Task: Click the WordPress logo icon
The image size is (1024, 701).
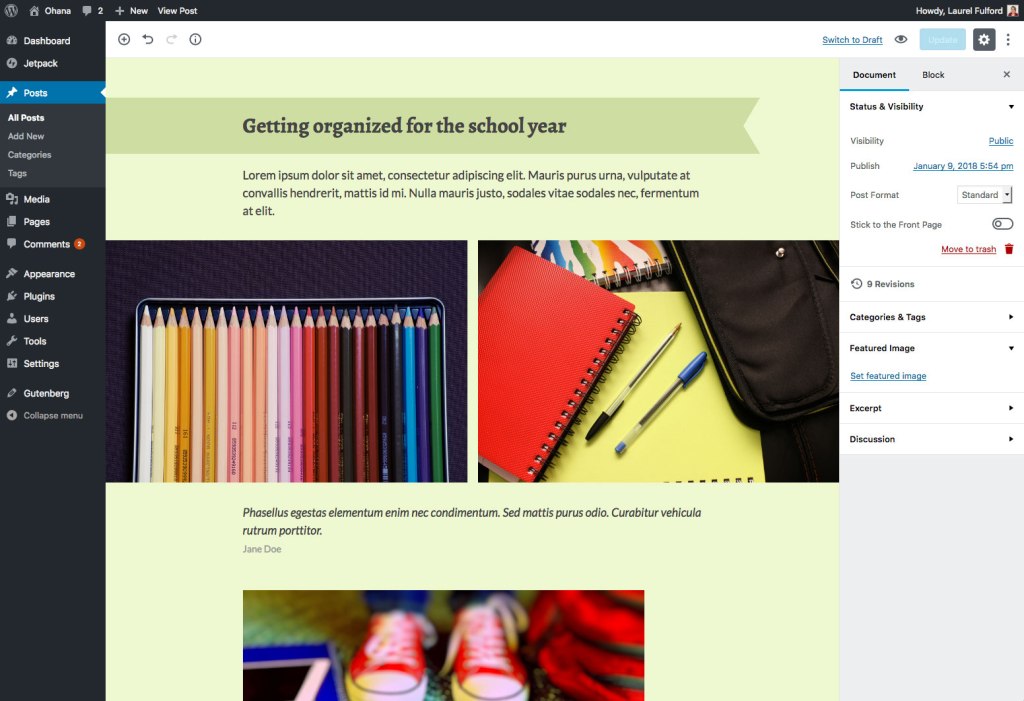Action: (x=12, y=10)
